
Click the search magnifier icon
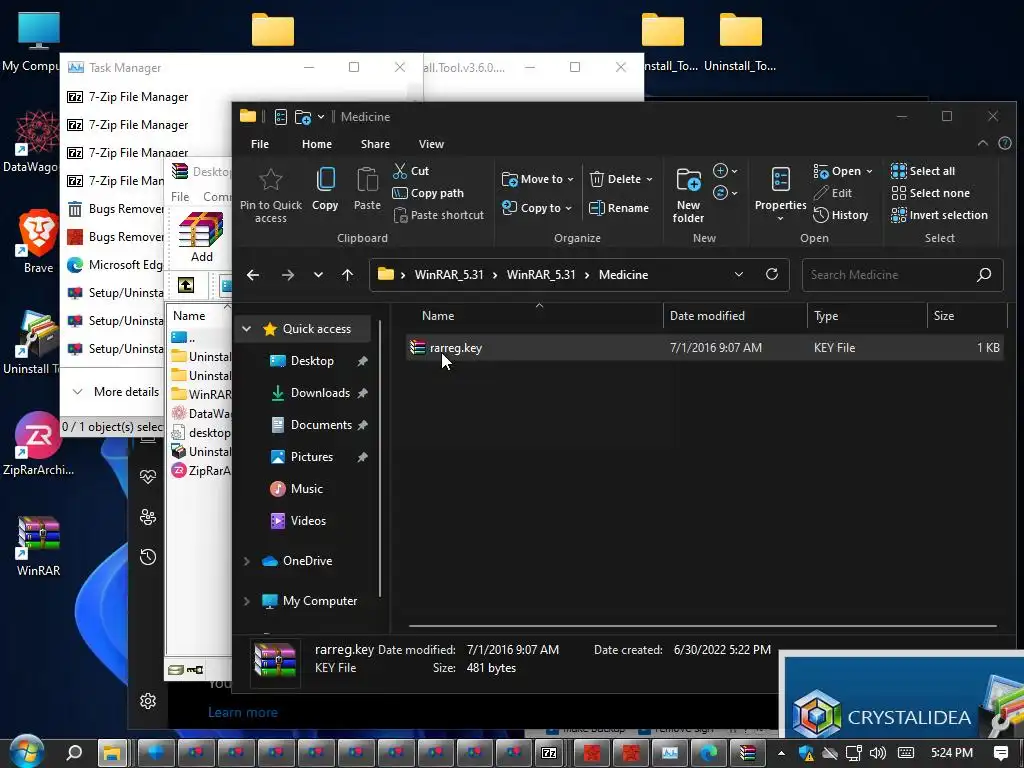[984, 275]
